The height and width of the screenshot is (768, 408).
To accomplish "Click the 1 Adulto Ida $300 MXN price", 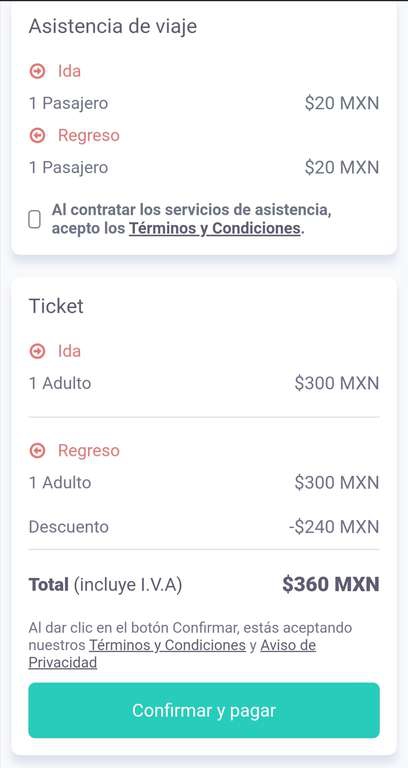I will click(x=337, y=383).
